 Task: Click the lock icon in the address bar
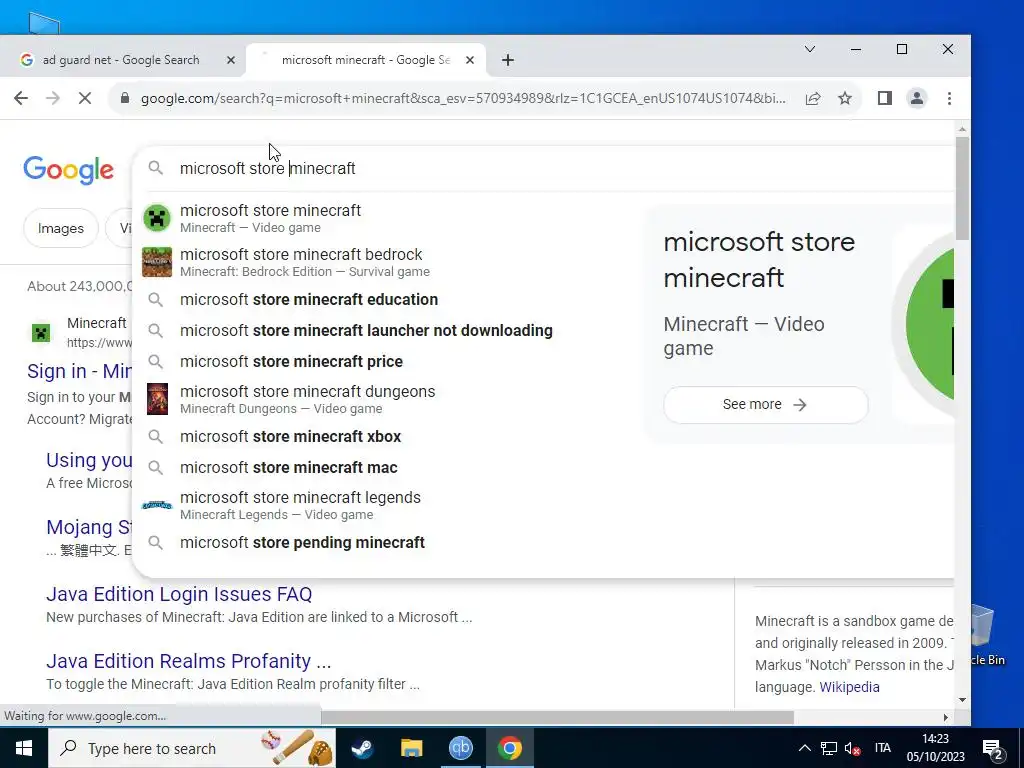pyautogui.click(x=125, y=99)
